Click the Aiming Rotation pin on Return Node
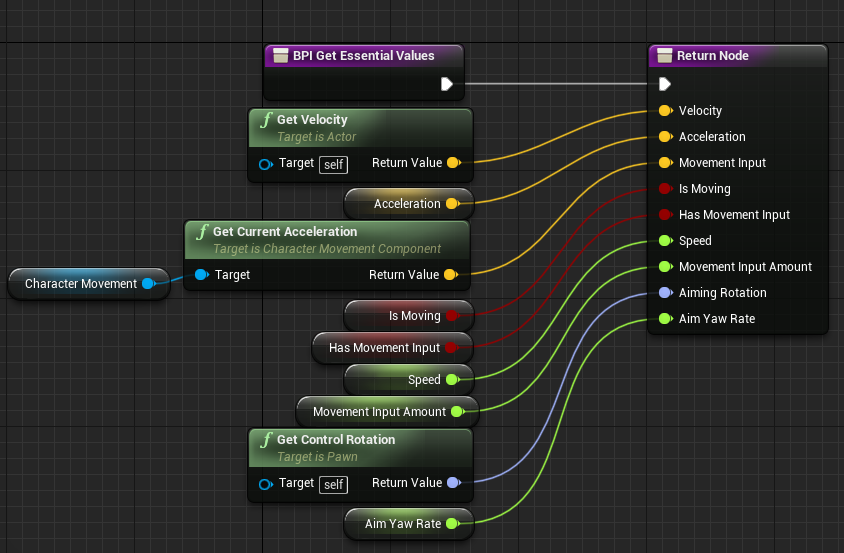This screenshot has height=553, width=844. (664, 293)
